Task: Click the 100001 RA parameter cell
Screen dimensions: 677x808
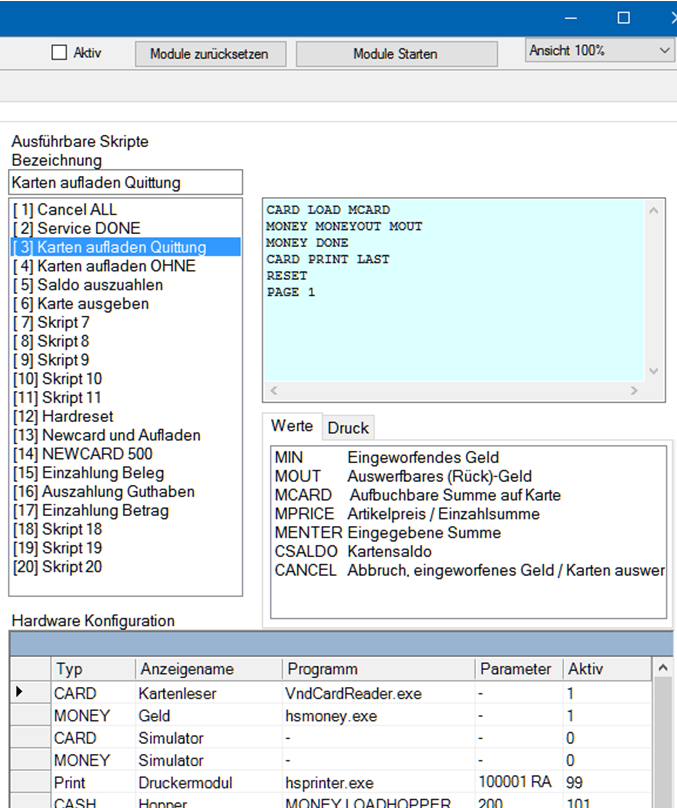Action: point(519,782)
